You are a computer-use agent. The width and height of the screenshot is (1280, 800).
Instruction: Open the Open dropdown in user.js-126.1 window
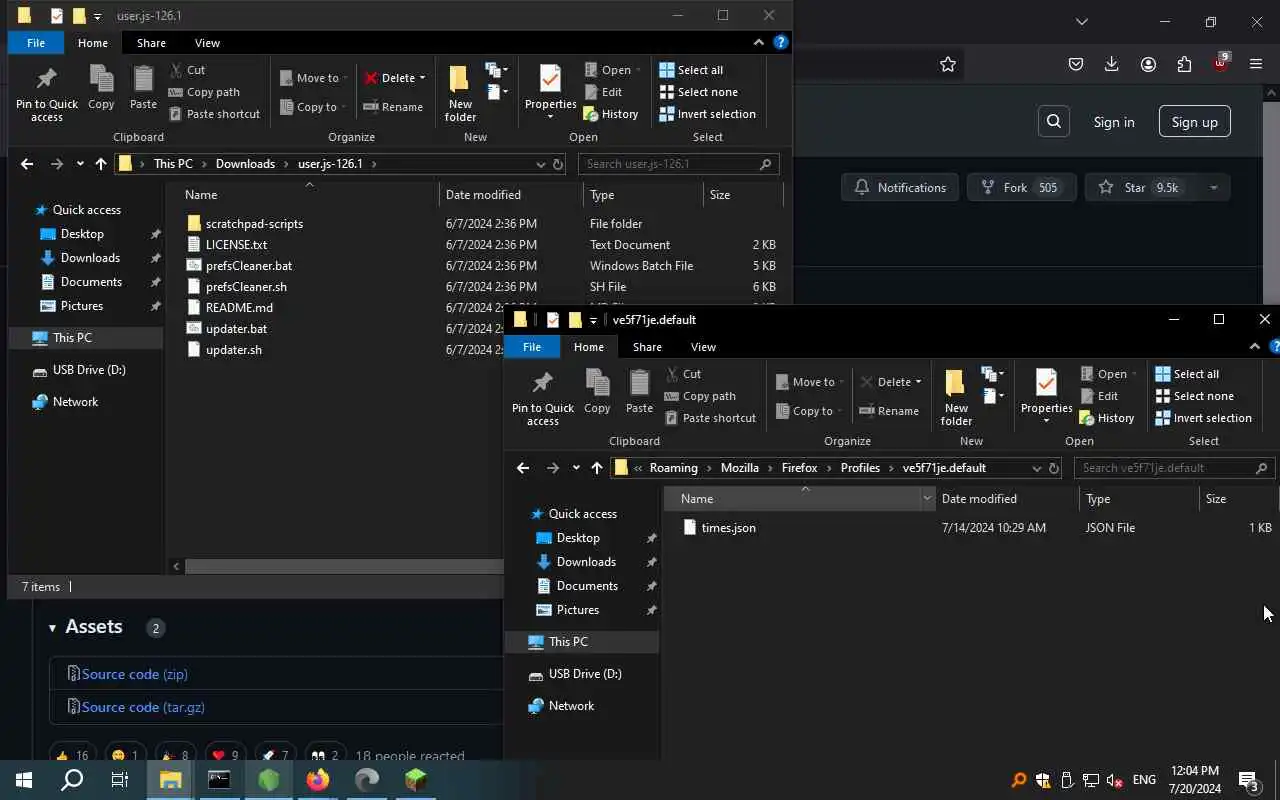click(x=638, y=70)
